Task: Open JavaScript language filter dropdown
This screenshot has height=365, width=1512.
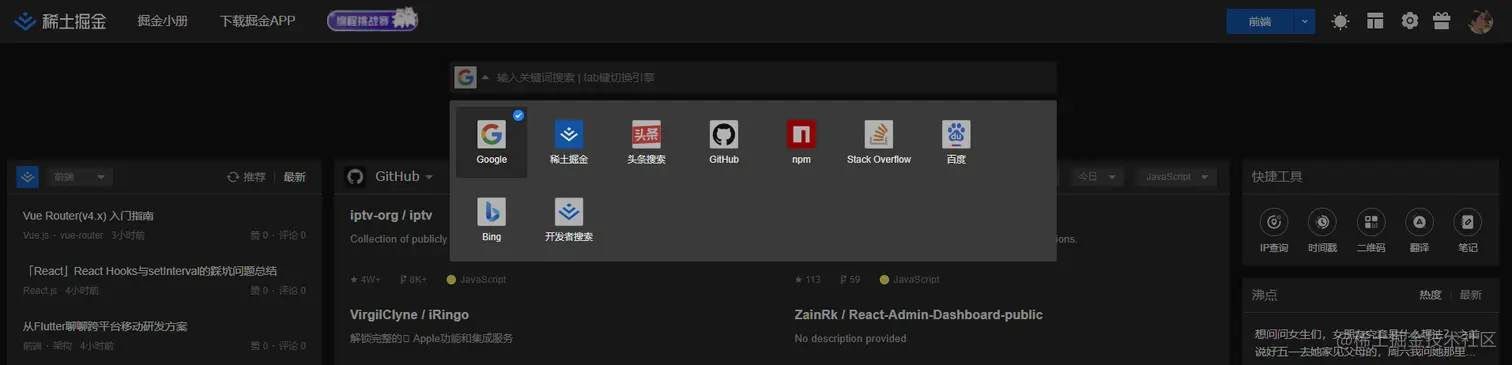Action: pyautogui.click(x=1176, y=177)
